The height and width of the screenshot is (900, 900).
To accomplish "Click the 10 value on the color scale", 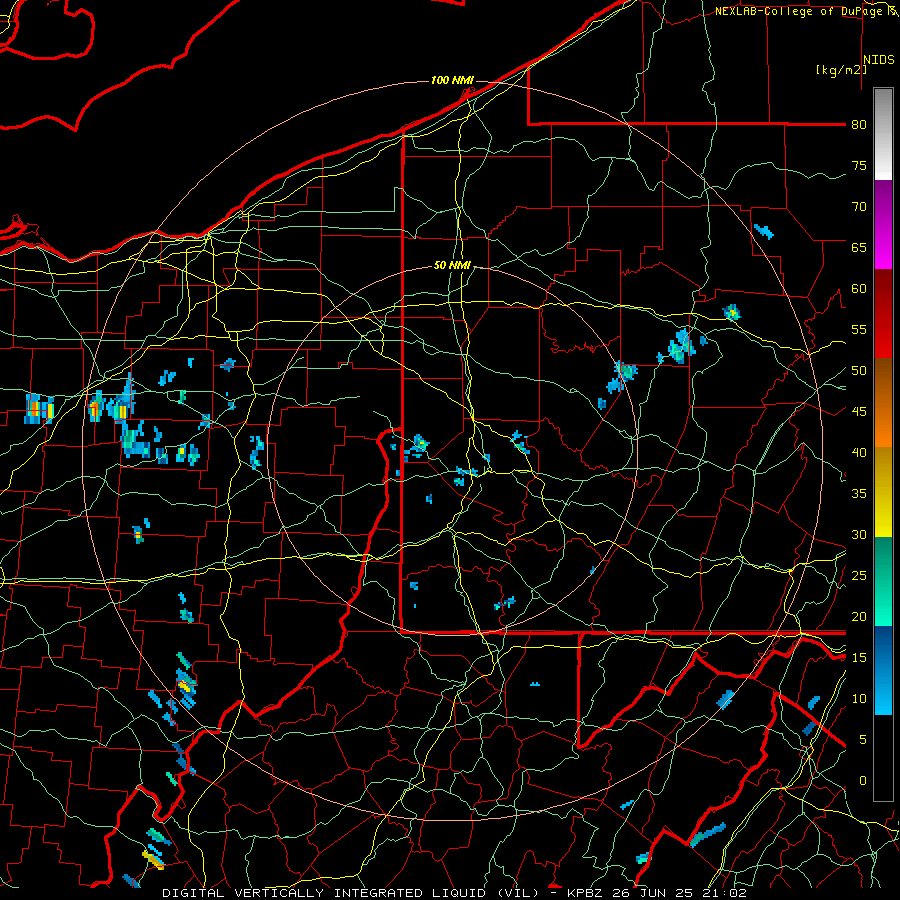I will [x=859, y=699].
